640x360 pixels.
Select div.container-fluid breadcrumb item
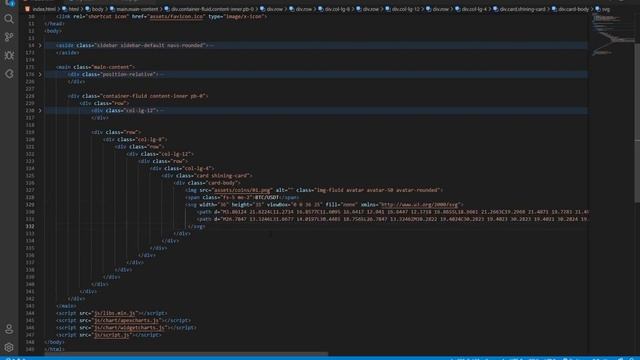(x=212, y=9)
